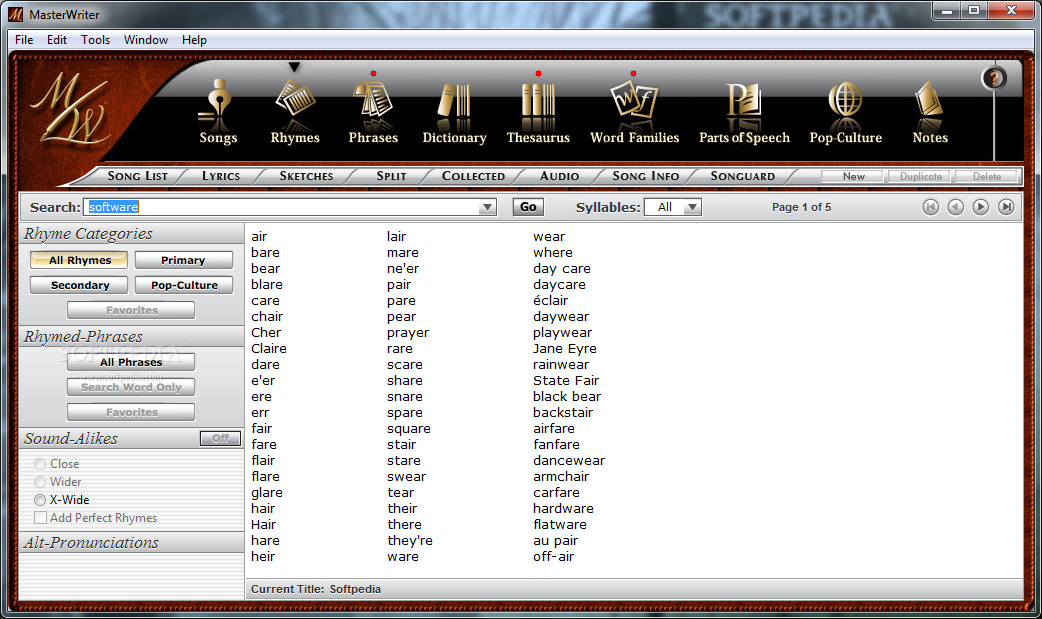Go to next page of results
The height and width of the screenshot is (619, 1042).
point(981,207)
